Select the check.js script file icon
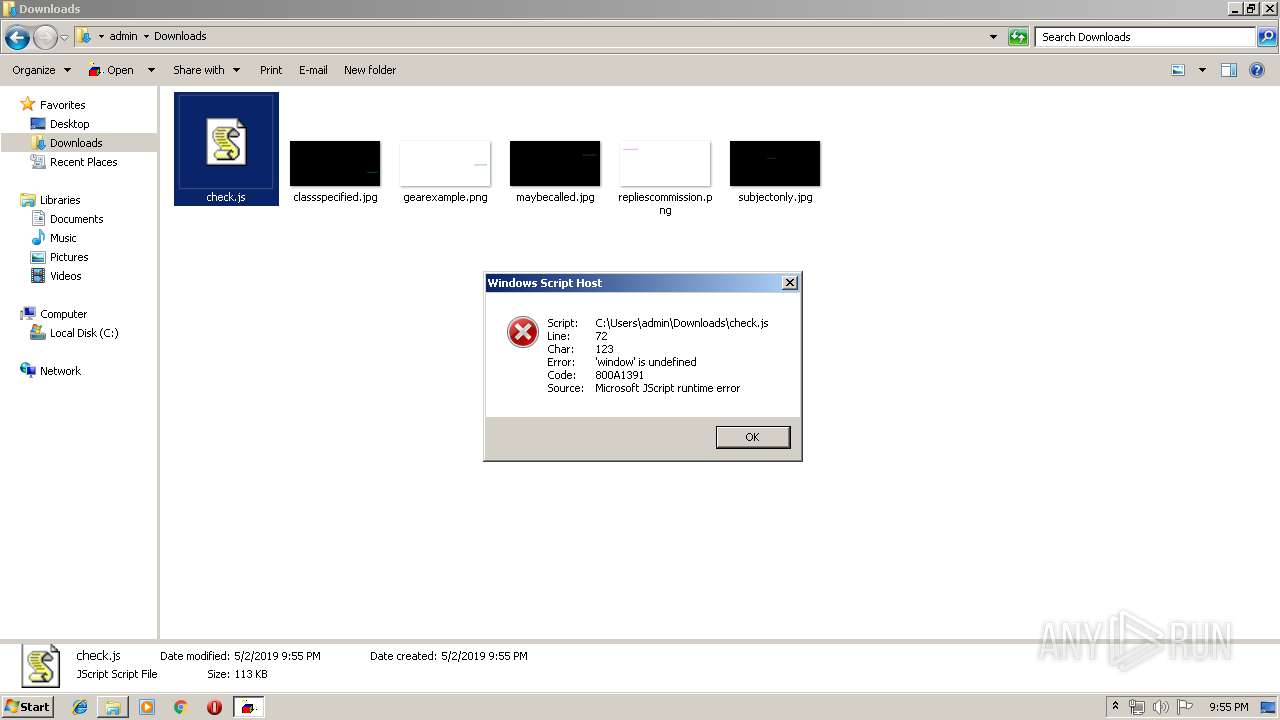The height and width of the screenshot is (720, 1280). pyautogui.click(x=226, y=142)
